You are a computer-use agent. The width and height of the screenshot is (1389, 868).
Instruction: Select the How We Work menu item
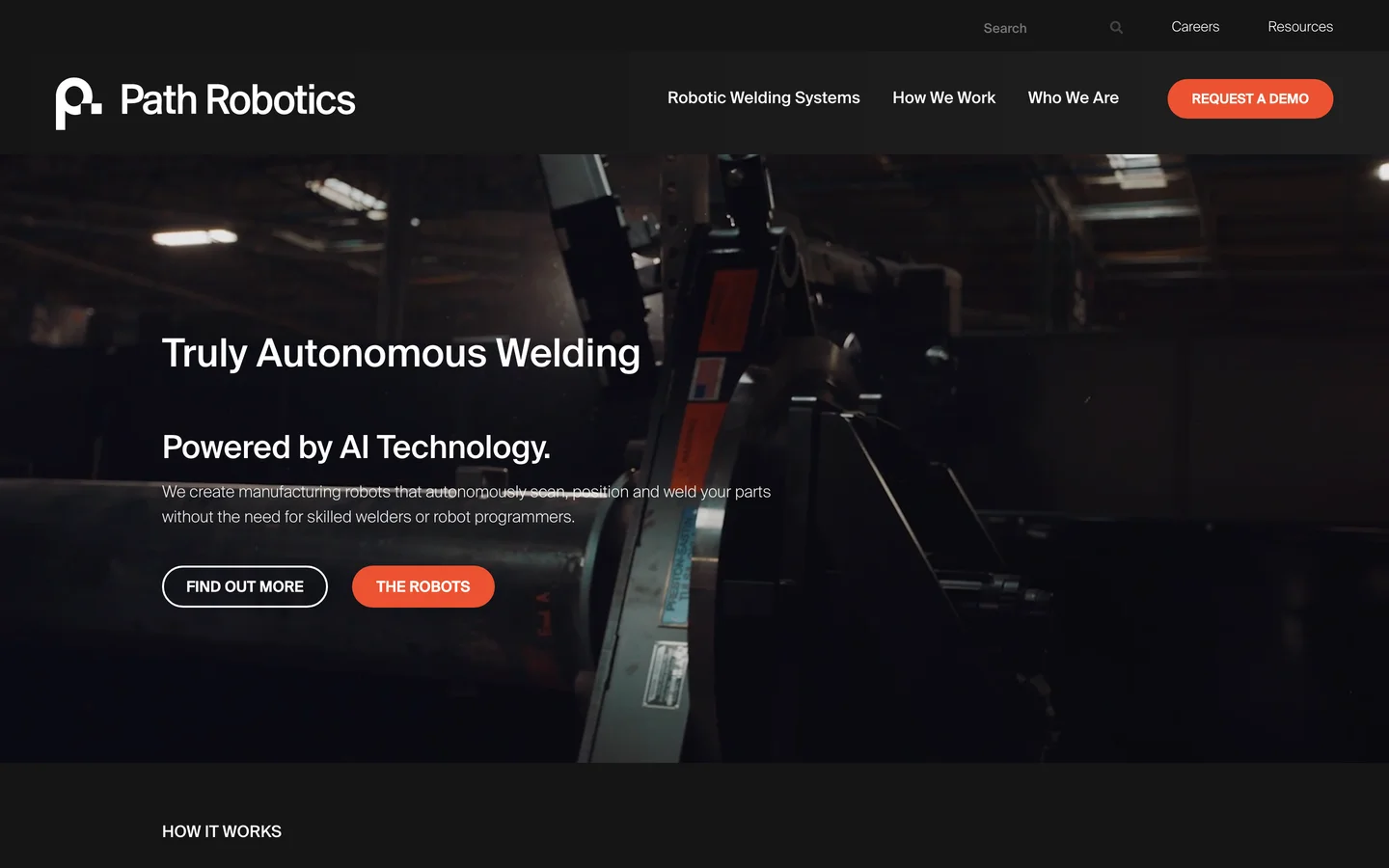tap(943, 97)
